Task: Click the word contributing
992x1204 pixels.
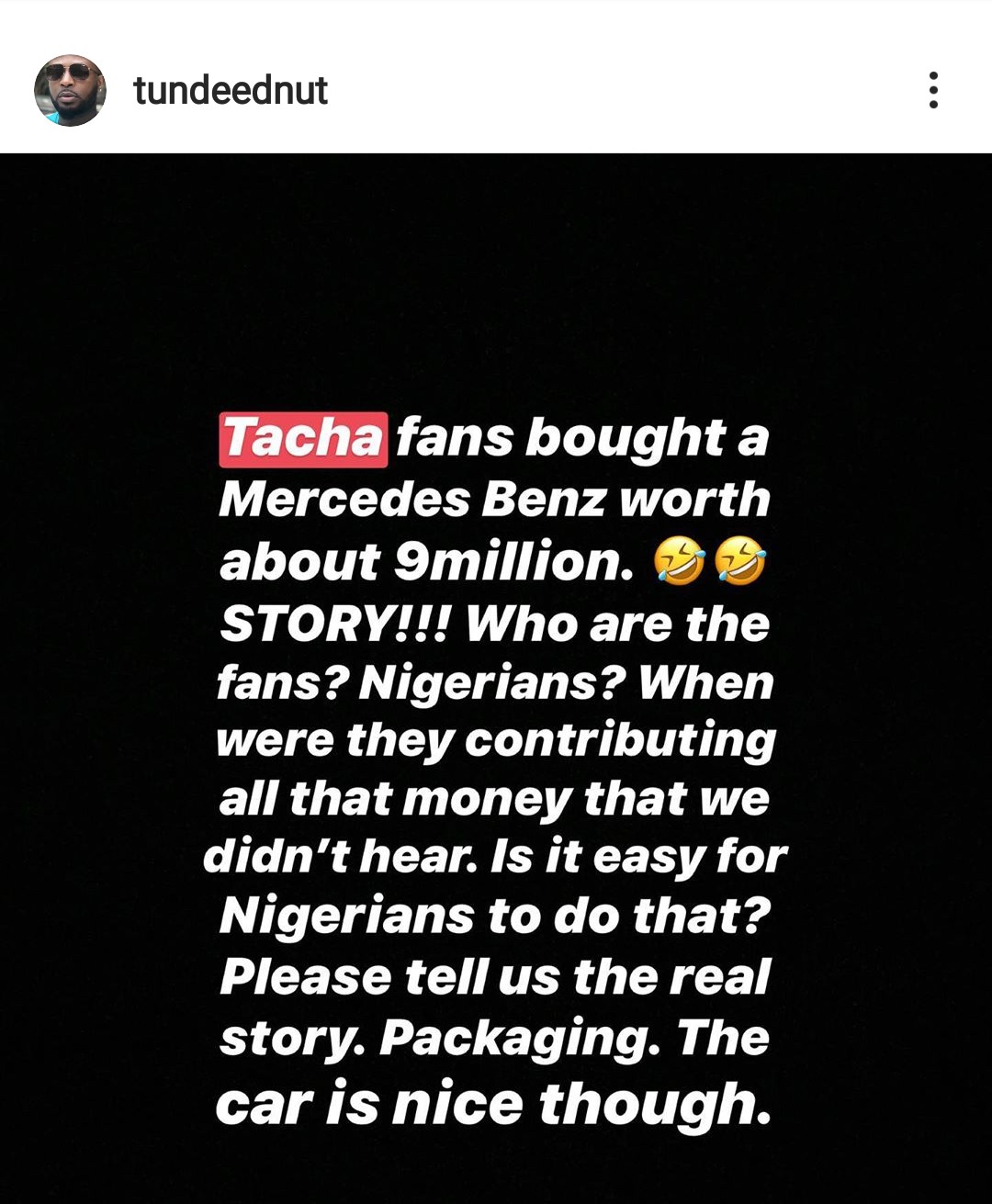Action: (620, 740)
